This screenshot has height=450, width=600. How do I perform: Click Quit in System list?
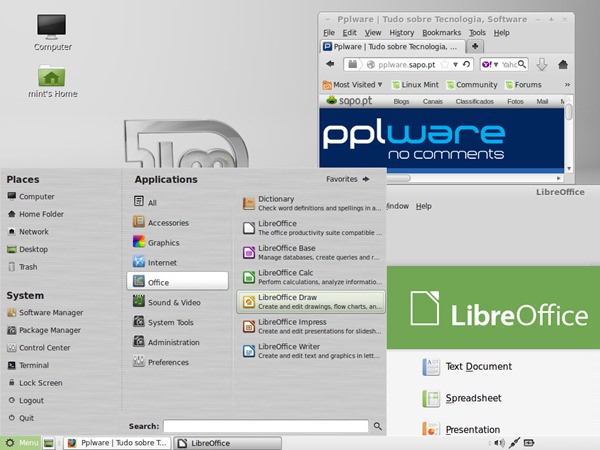coord(21,418)
